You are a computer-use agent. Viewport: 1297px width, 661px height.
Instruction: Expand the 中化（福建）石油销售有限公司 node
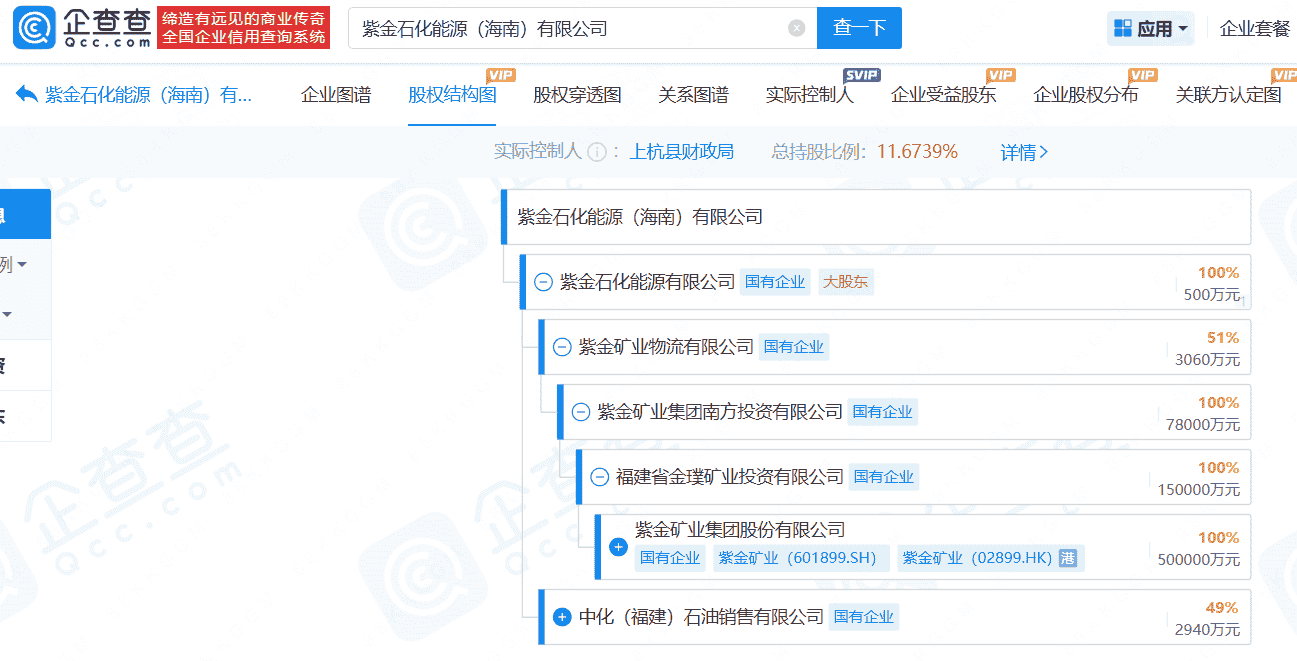[x=562, y=617]
